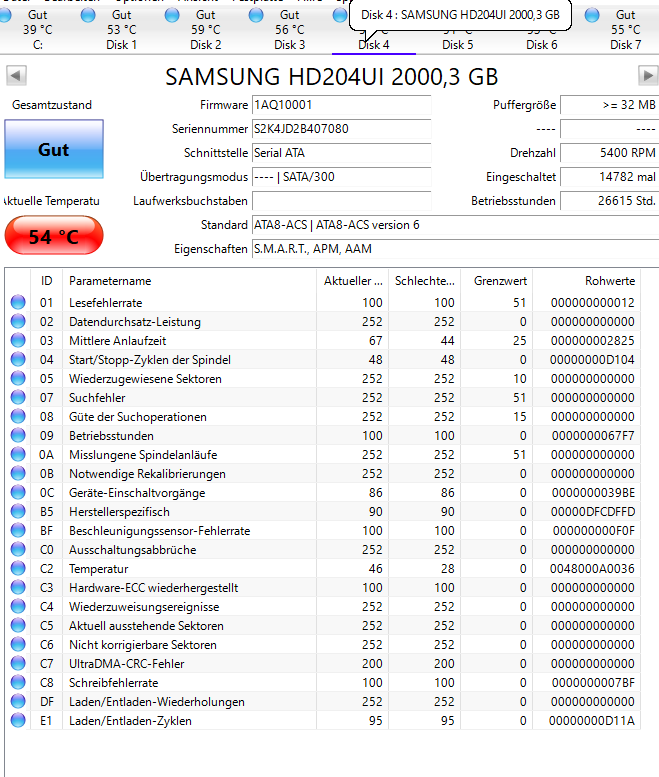
Task: Click the Eigenschaften field S.M.A.R.T., APM, AAM
Action: [455, 249]
